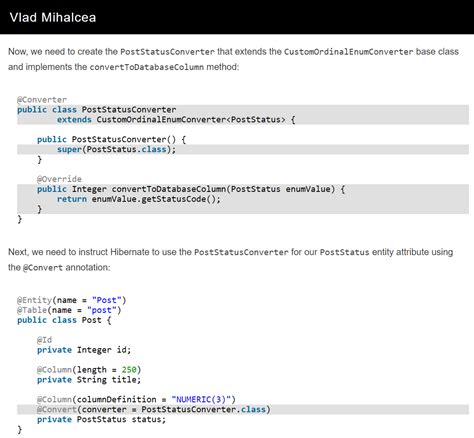Click the 'super(PostStatus.class);' line
This screenshot has height=438, width=474.
[x=116, y=149]
